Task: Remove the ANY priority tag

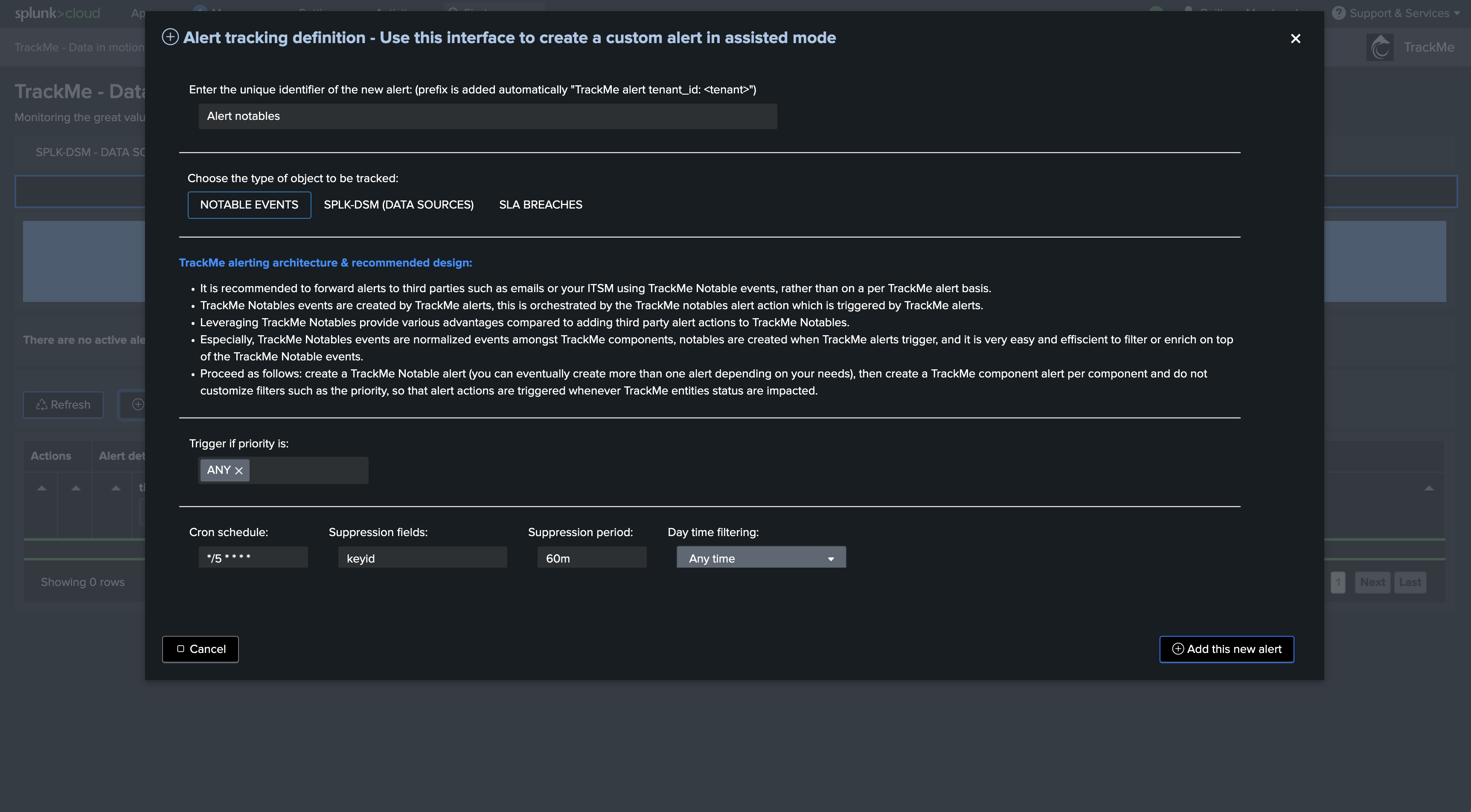Action: [238, 470]
